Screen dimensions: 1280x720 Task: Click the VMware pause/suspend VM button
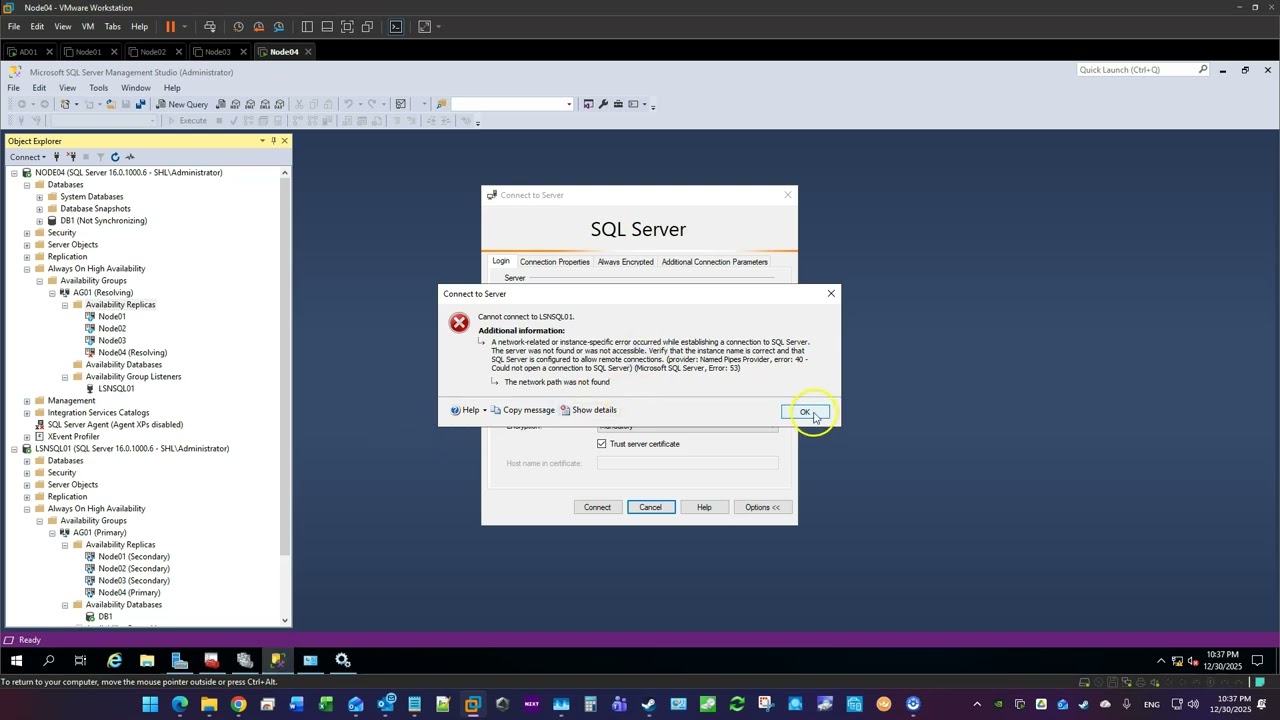click(x=170, y=27)
